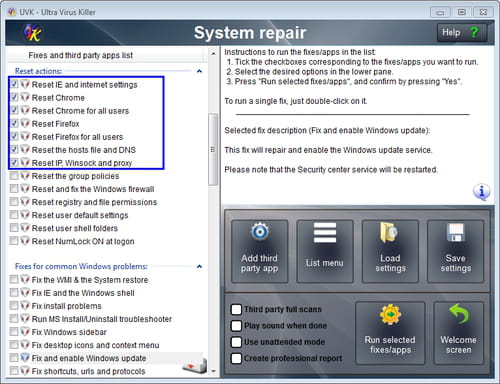Image resolution: width=500 pixels, height=384 pixels.
Task: Collapse Fixes for common Windows problems section
Action: pos(199,266)
